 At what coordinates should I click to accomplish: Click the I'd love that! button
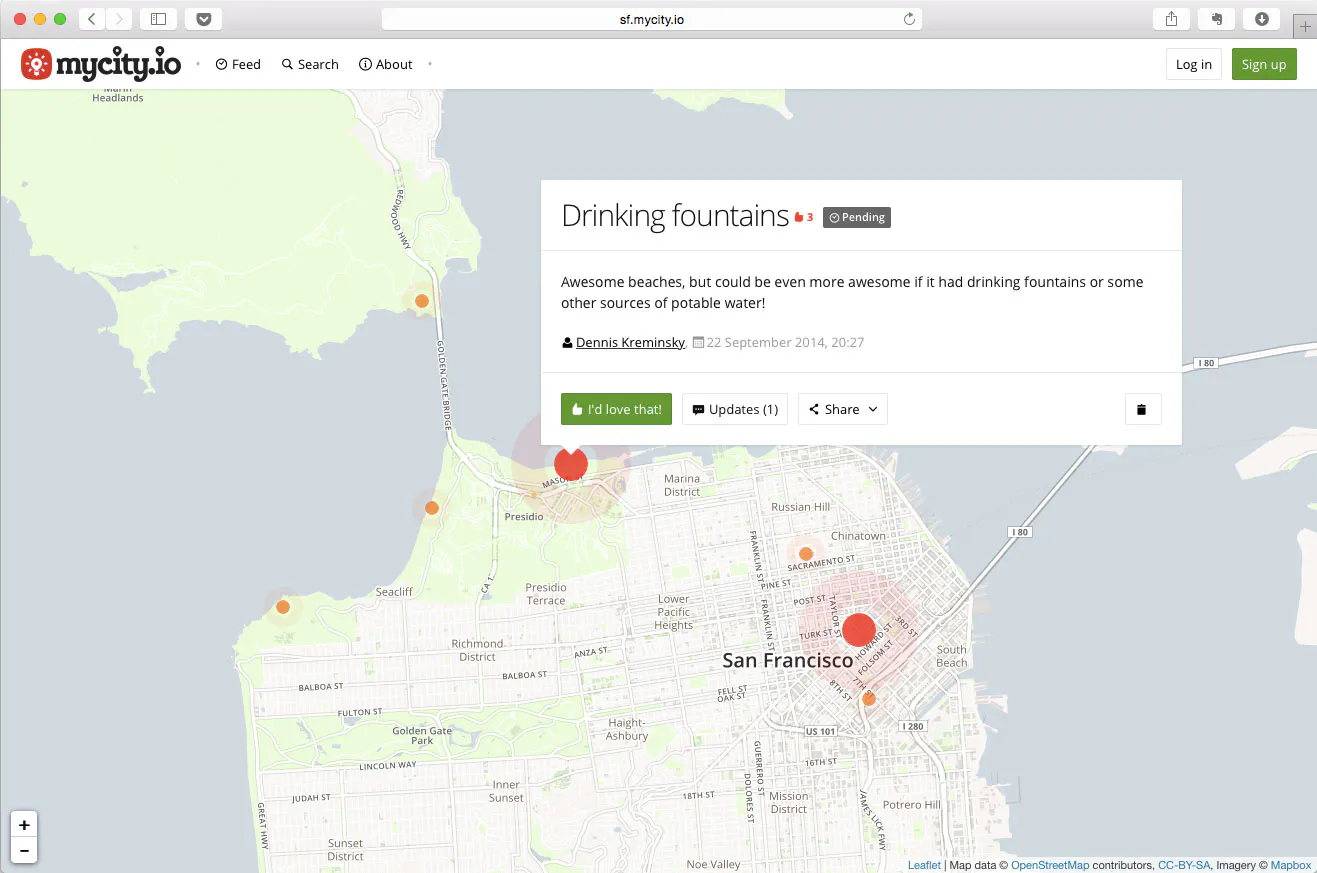[x=616, y=409]
